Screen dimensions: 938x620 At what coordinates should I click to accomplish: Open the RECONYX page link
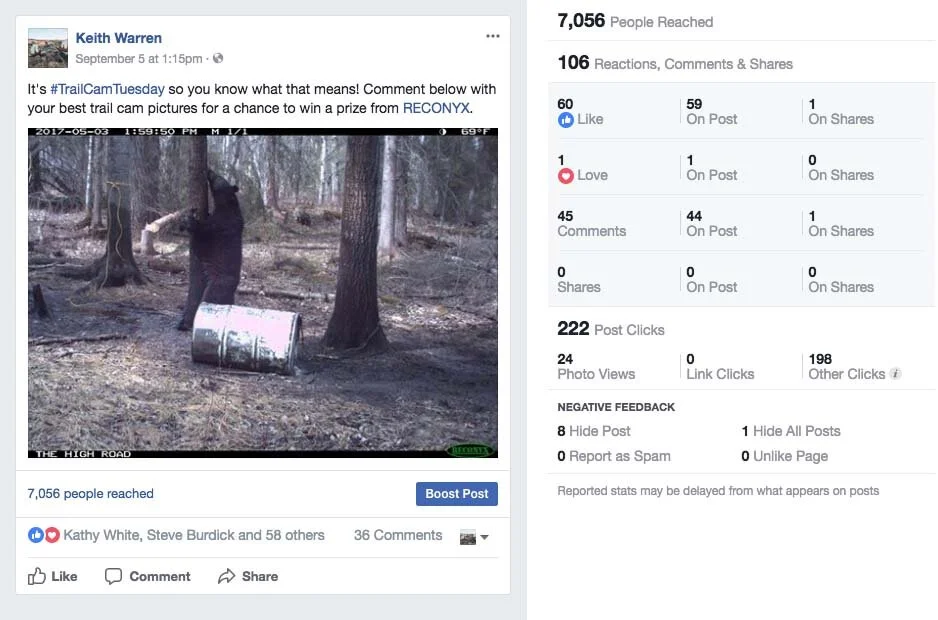436,108
